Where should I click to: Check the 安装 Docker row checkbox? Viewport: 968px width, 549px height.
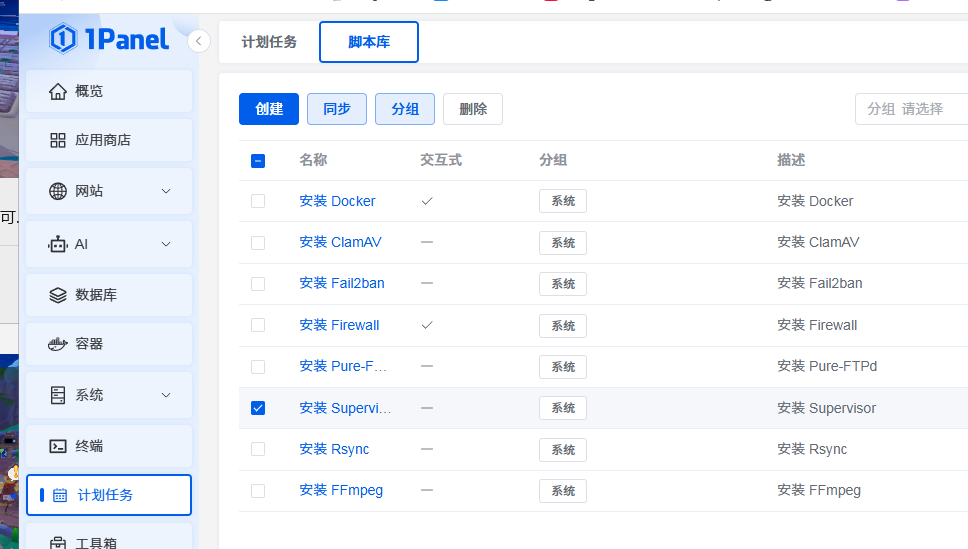tap(258, 201)
